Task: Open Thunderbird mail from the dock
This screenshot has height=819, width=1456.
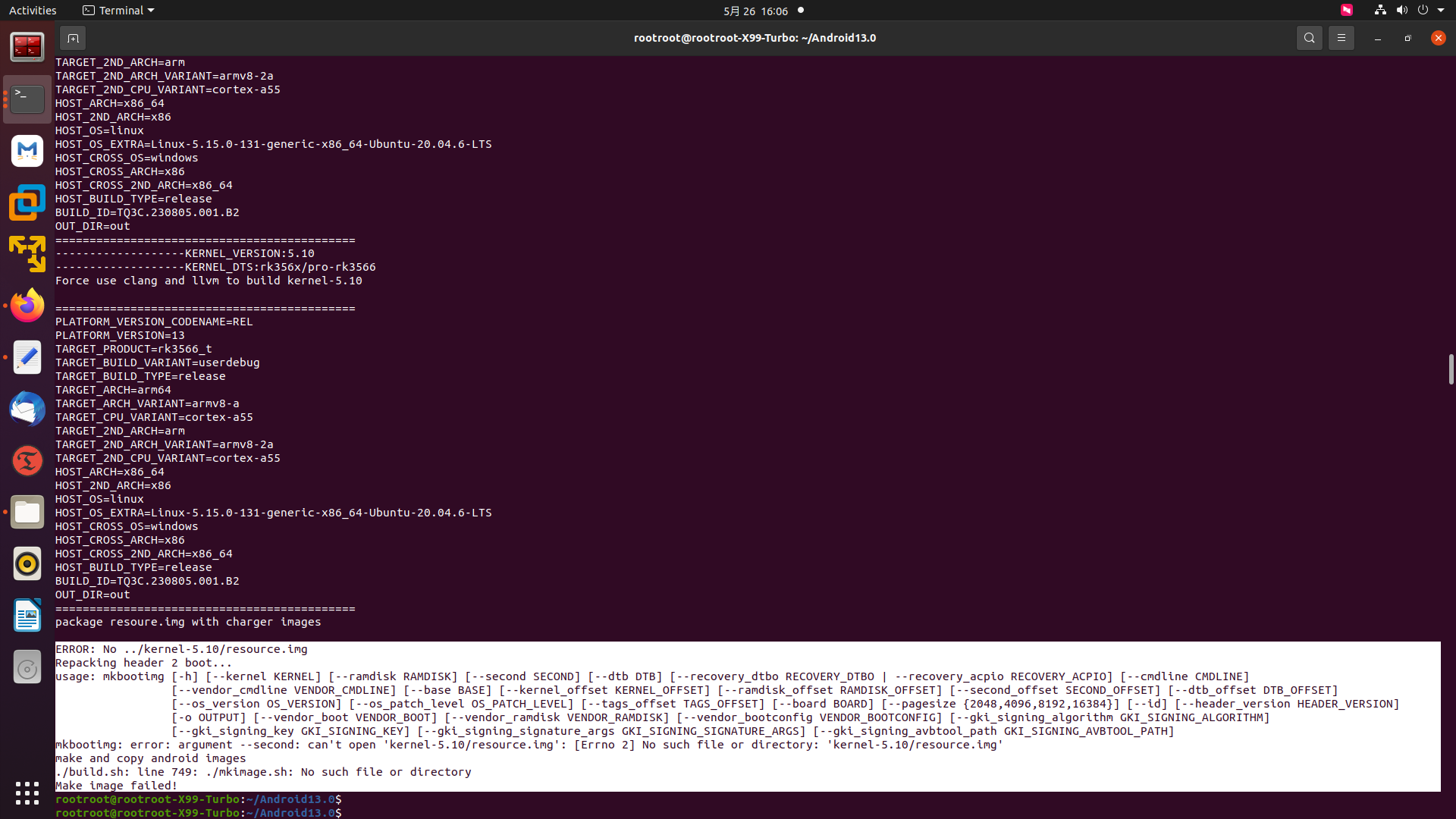Action: [27, 409]
